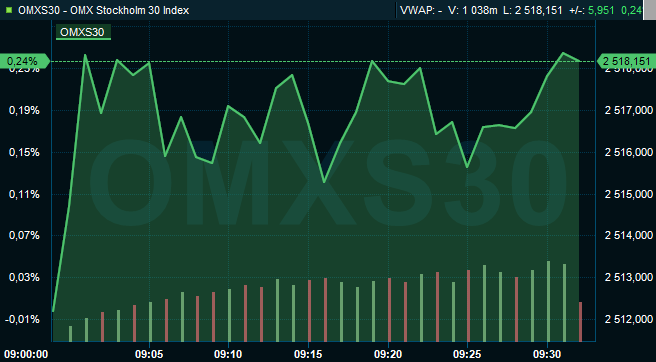Click the 2 515,000 price axis label
This screenshot has width=656, height=362.
[629, 194]
